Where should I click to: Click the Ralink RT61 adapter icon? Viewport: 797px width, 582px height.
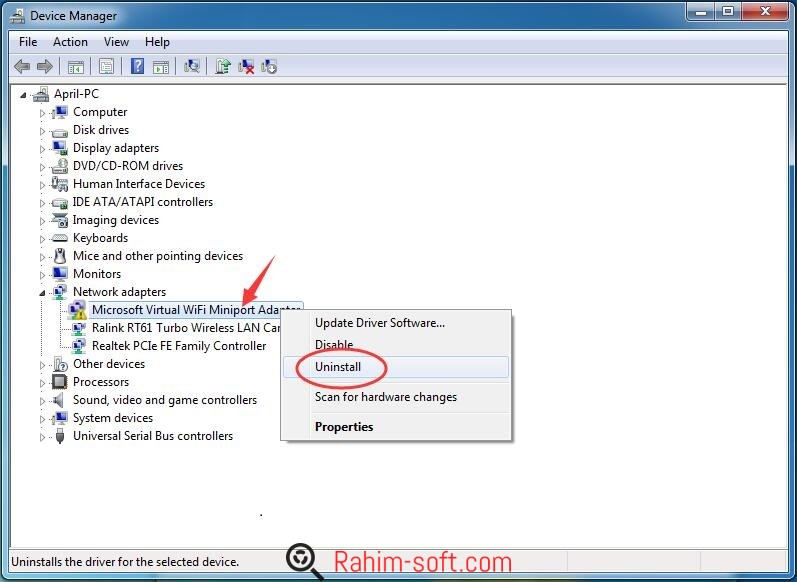[78, 328]
